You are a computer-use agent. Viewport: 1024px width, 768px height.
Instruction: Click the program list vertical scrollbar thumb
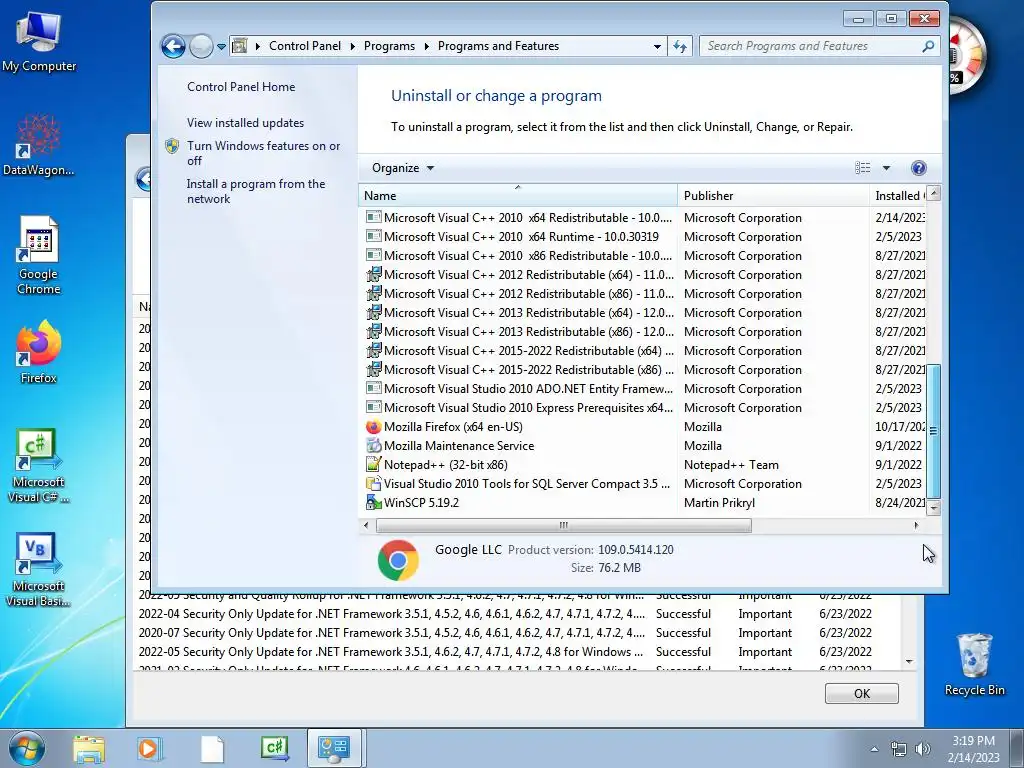click(934, 431)
